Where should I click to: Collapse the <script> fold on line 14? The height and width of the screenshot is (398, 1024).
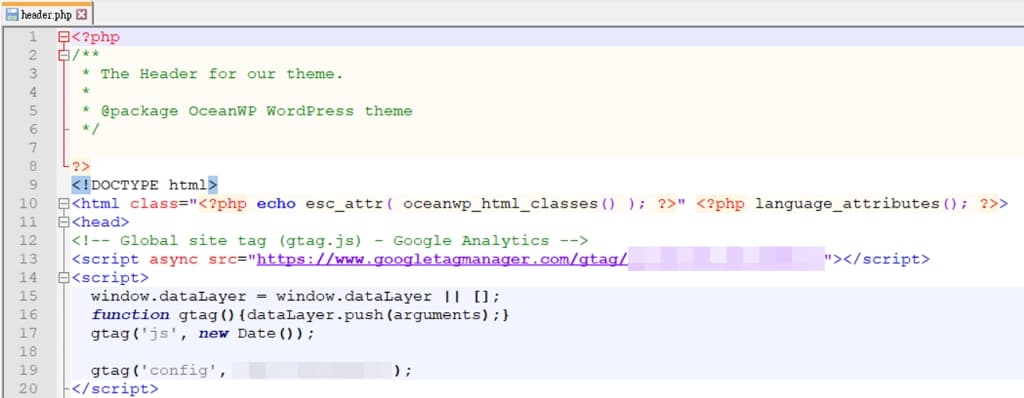63,278
